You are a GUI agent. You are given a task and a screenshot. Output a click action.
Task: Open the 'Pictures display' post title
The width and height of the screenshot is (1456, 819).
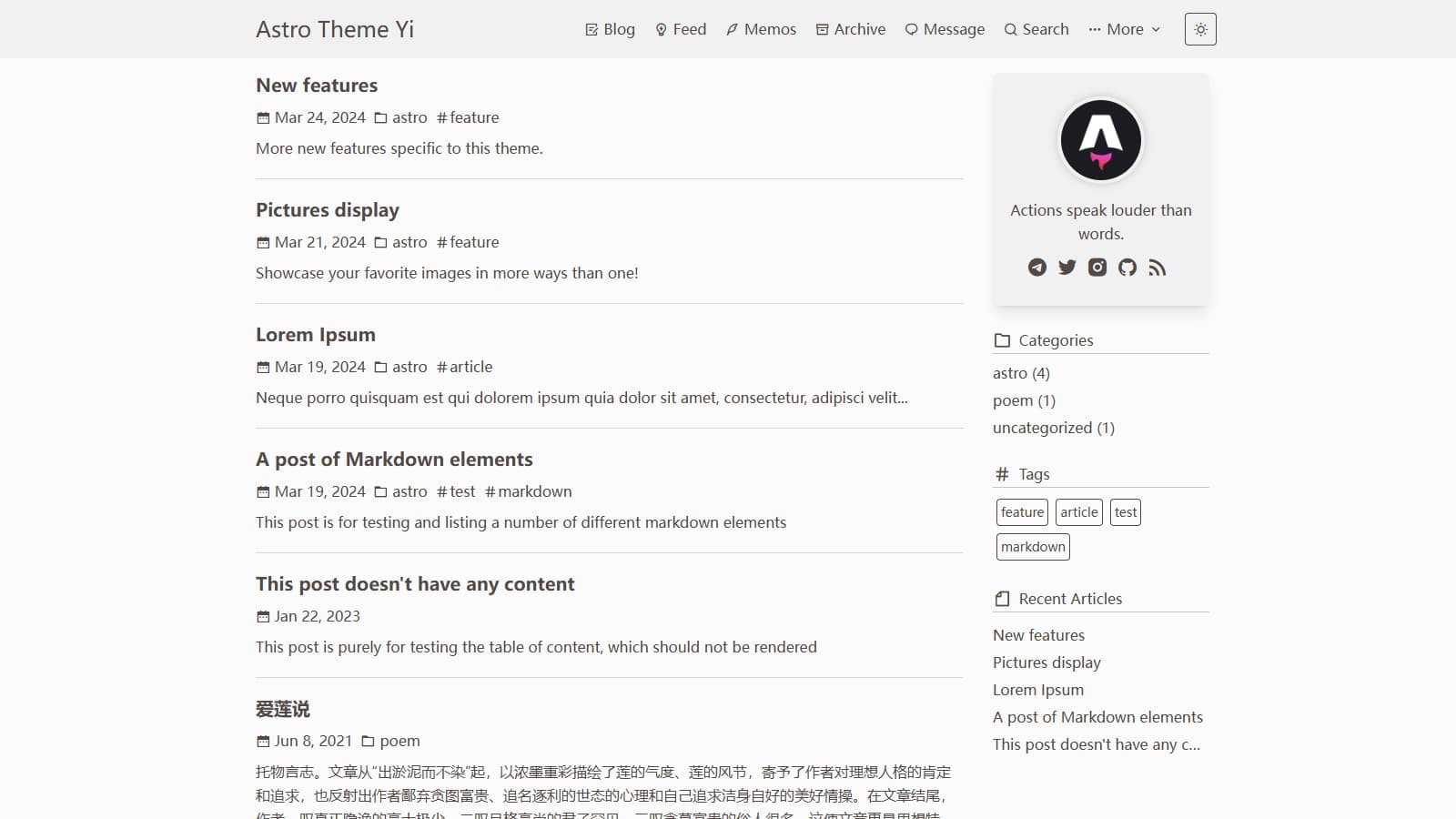(328, 210)
